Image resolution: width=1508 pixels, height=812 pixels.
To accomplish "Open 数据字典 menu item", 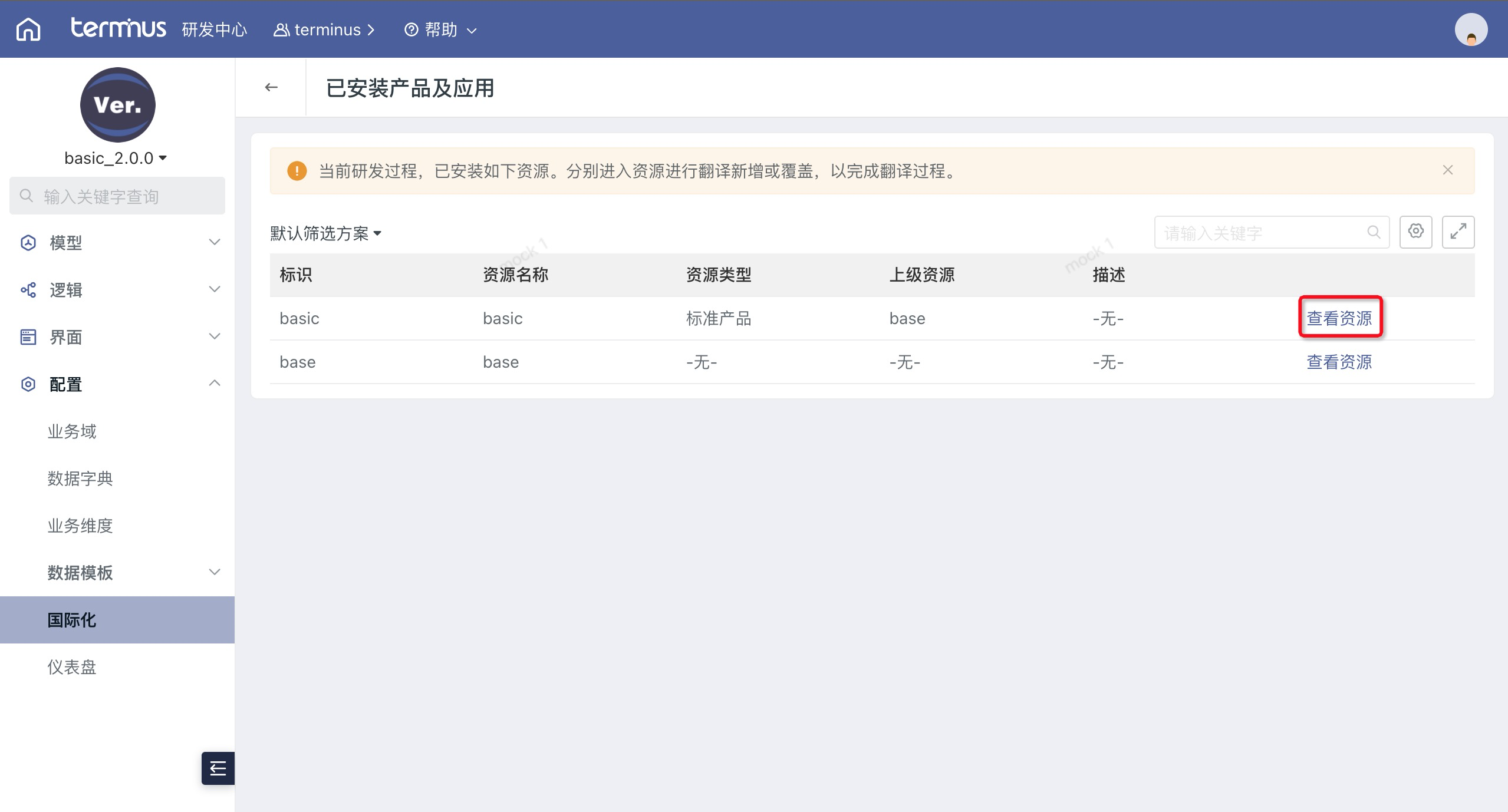I will coord(80,478).
